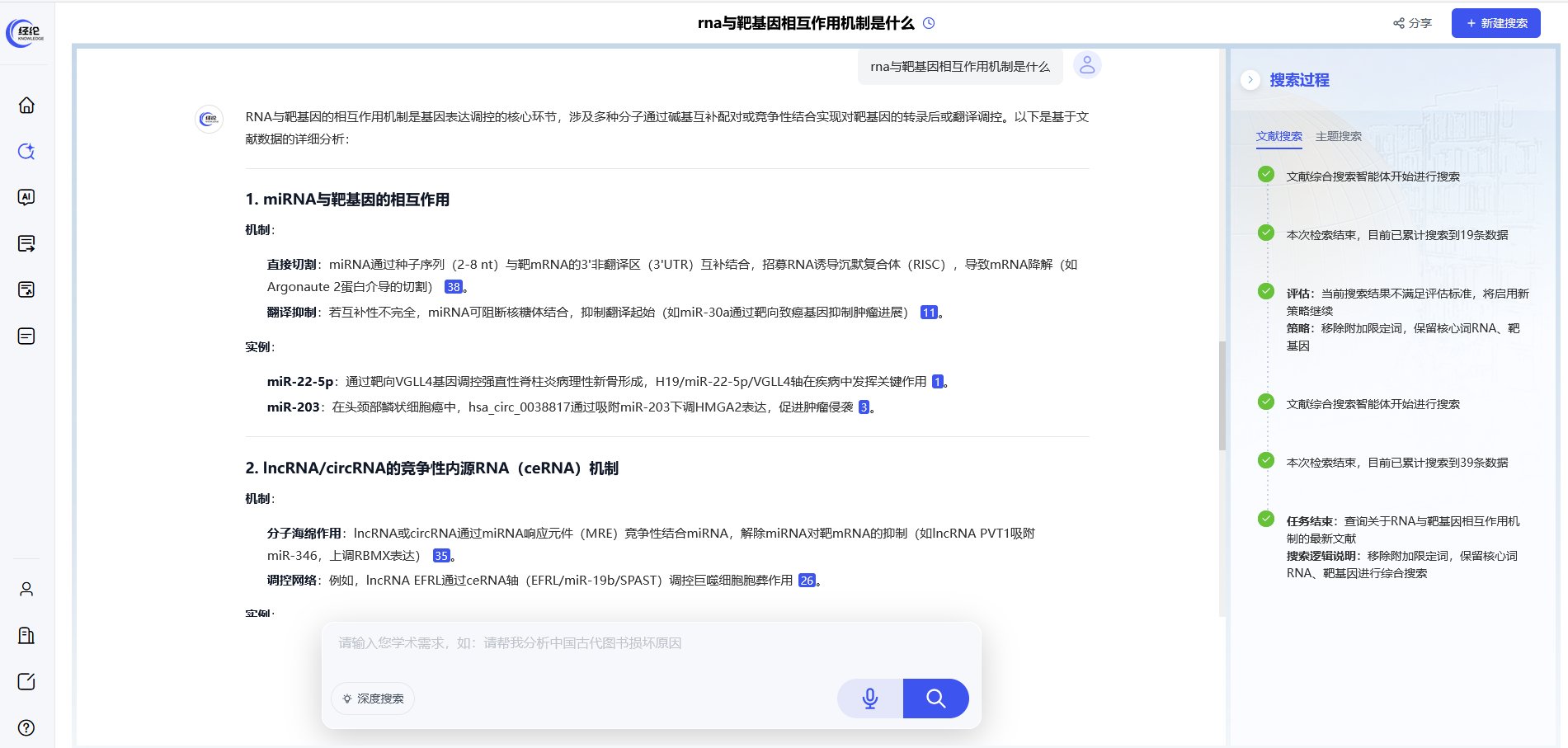
Task: Click the microphone icon for voice input
Action: (x=869, y=698)
